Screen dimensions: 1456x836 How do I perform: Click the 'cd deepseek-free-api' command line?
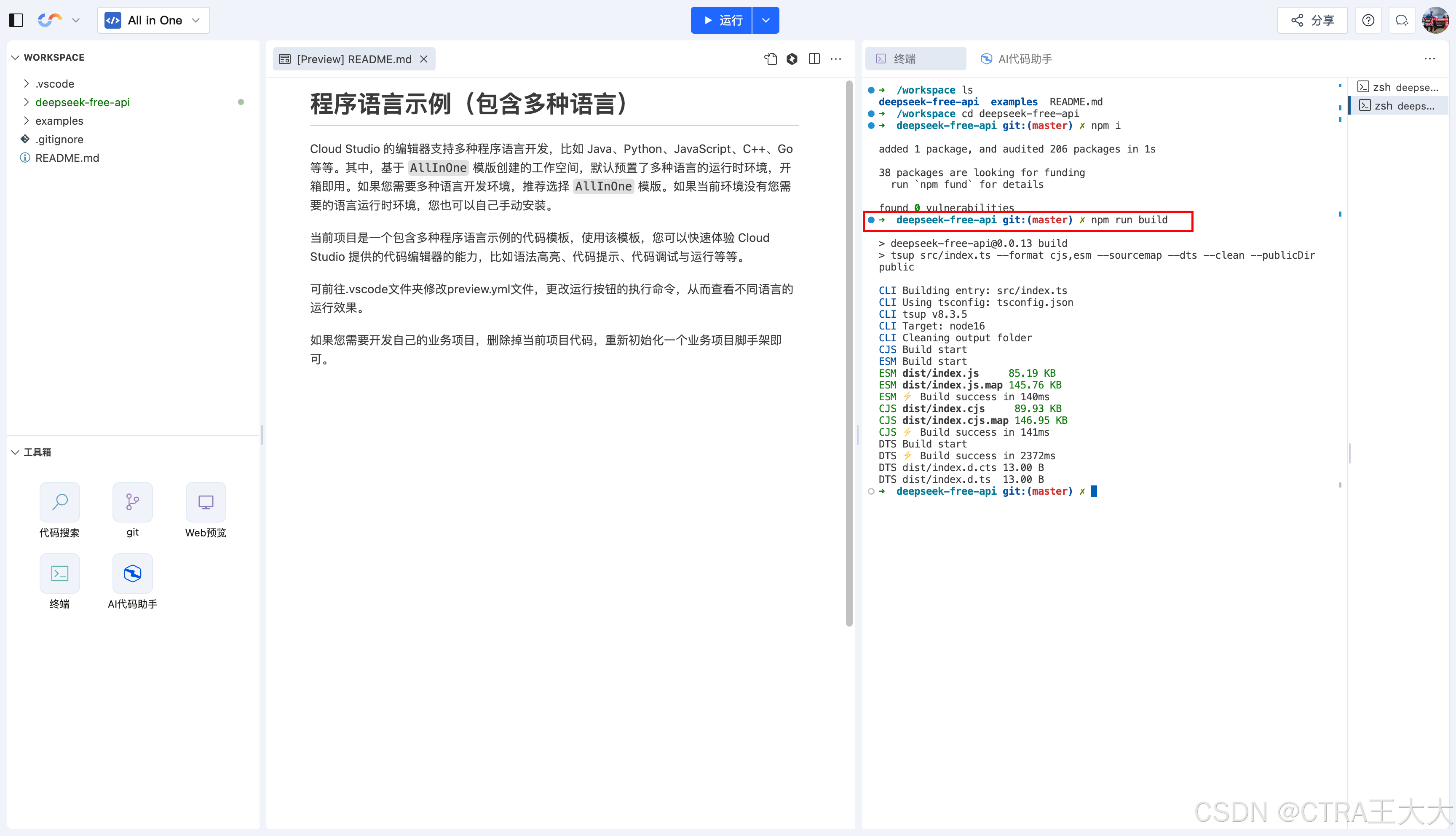pyautogui.click(x=1020, y=114)
